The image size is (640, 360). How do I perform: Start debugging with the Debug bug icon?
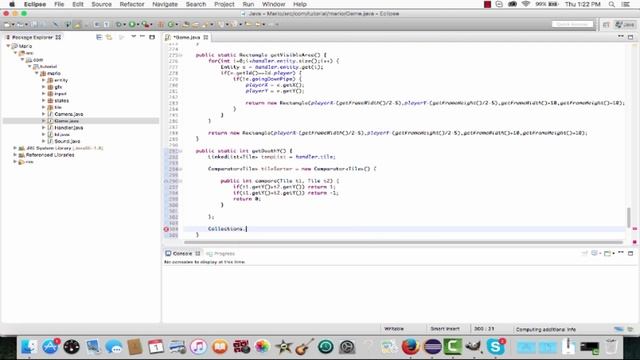click(x=119, y=24)
